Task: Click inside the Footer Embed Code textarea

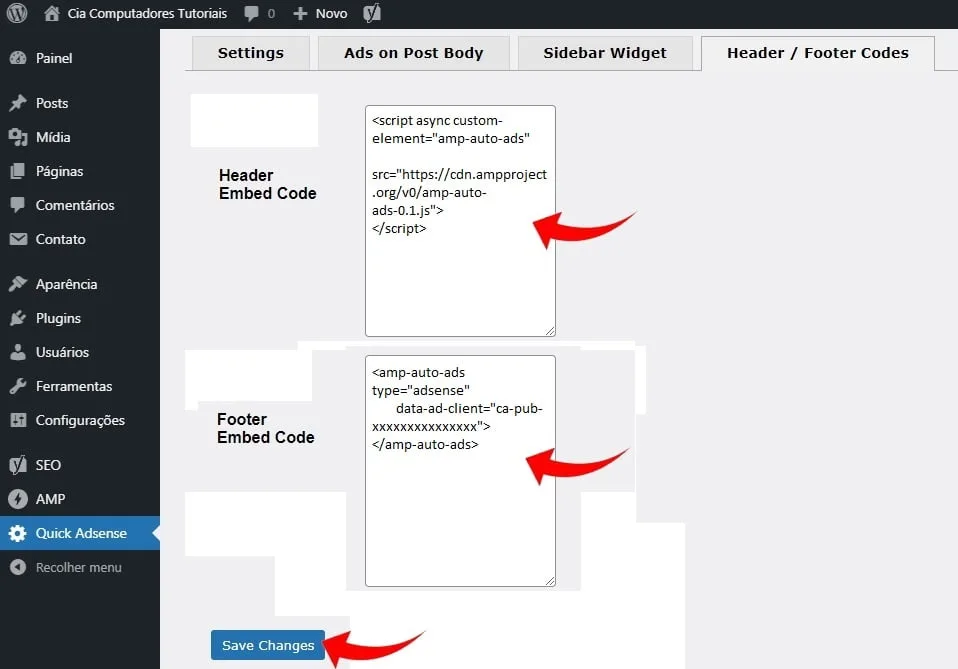Action: tap(460, 470)
